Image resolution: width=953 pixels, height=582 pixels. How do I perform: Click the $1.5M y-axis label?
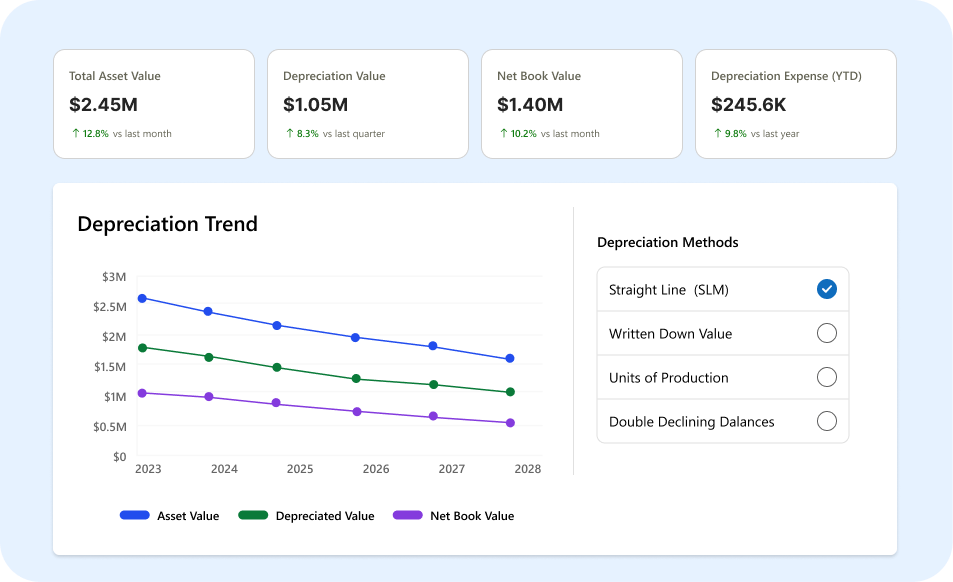(x=110, y=367)
